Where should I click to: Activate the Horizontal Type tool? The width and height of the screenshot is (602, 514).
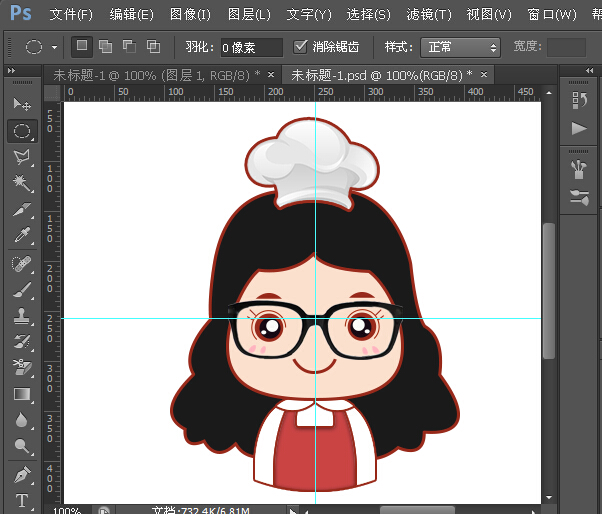[x=22, y=499]
